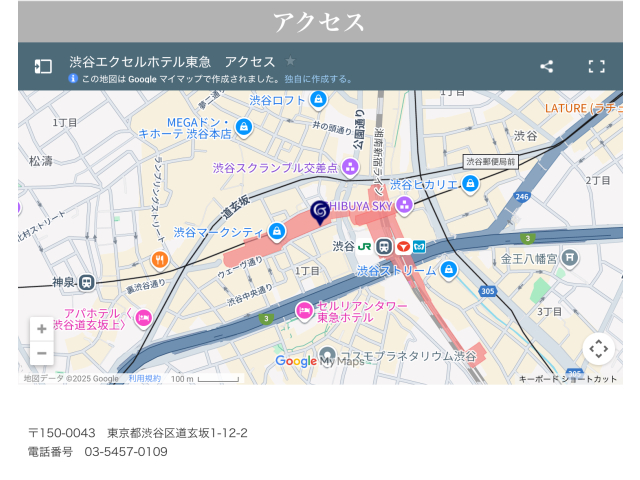Open the map legend sidebar panel

click(43, 66)
